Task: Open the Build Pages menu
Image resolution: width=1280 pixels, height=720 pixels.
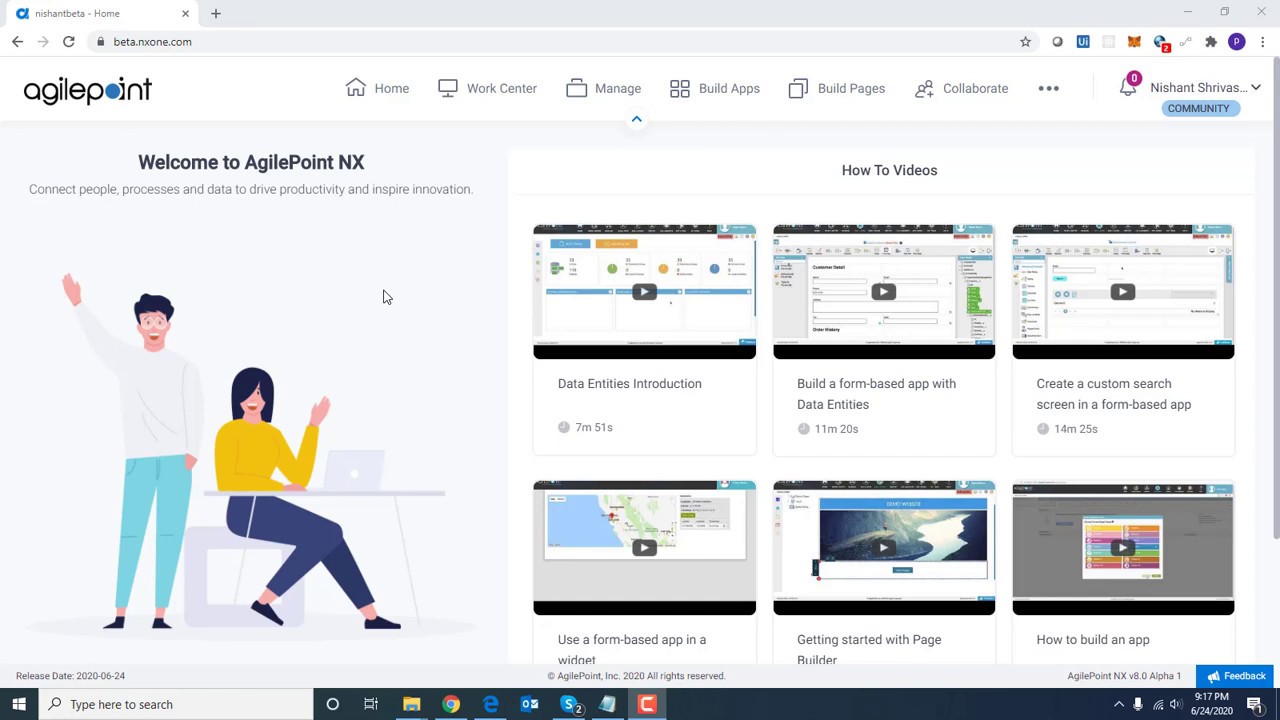Action: (x=836, y=88)
